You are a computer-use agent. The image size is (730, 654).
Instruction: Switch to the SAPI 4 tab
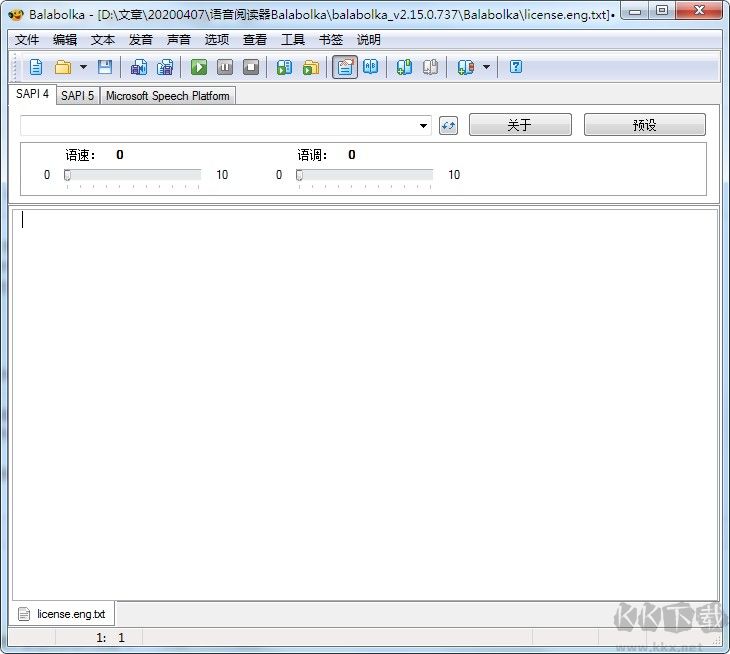pos(33,94)
